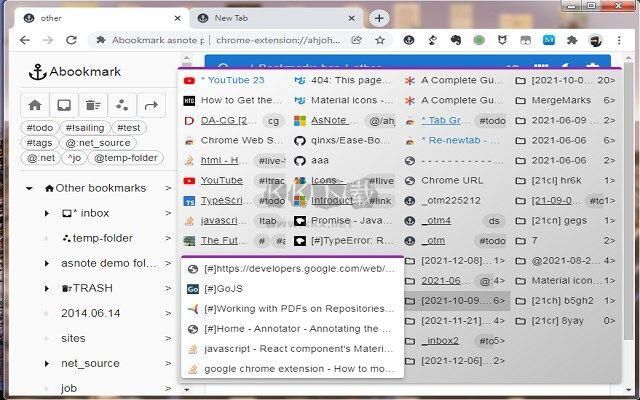The width and height of the screenshot is (640, 400).
Task: Click the home icon button in Abookmark sidebar
Action: [x=35, y=105]
